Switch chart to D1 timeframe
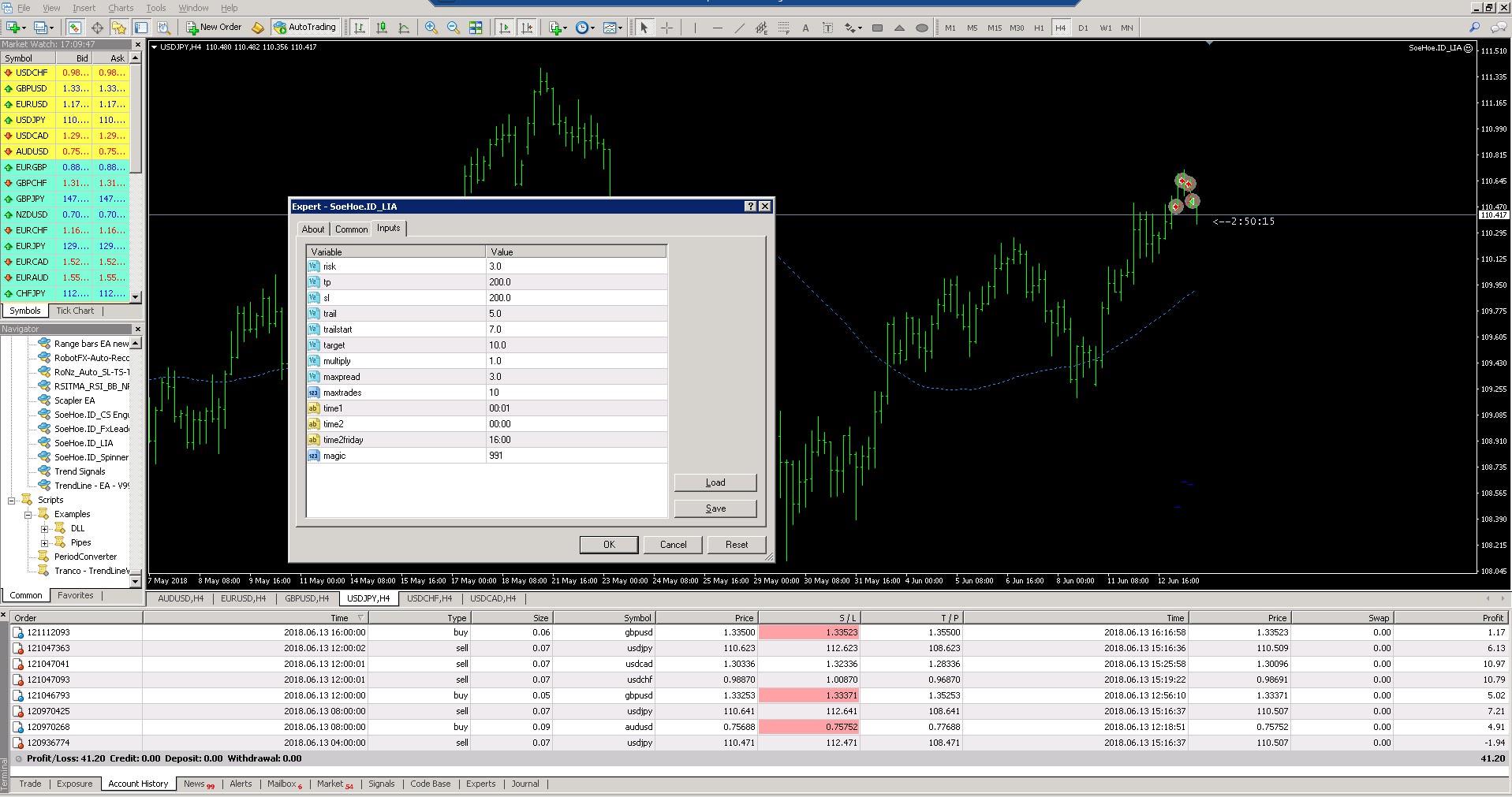 coord(1083,28)
